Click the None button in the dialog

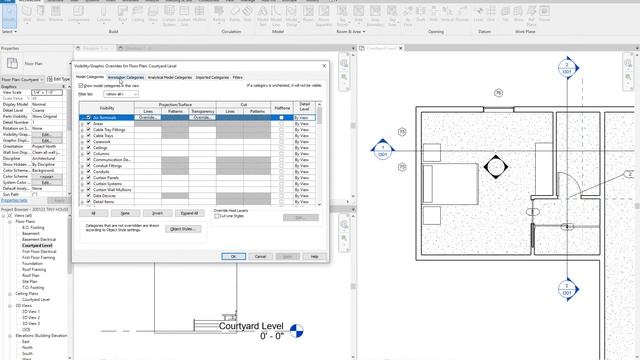pyautogui.click(x=125, y=213)
